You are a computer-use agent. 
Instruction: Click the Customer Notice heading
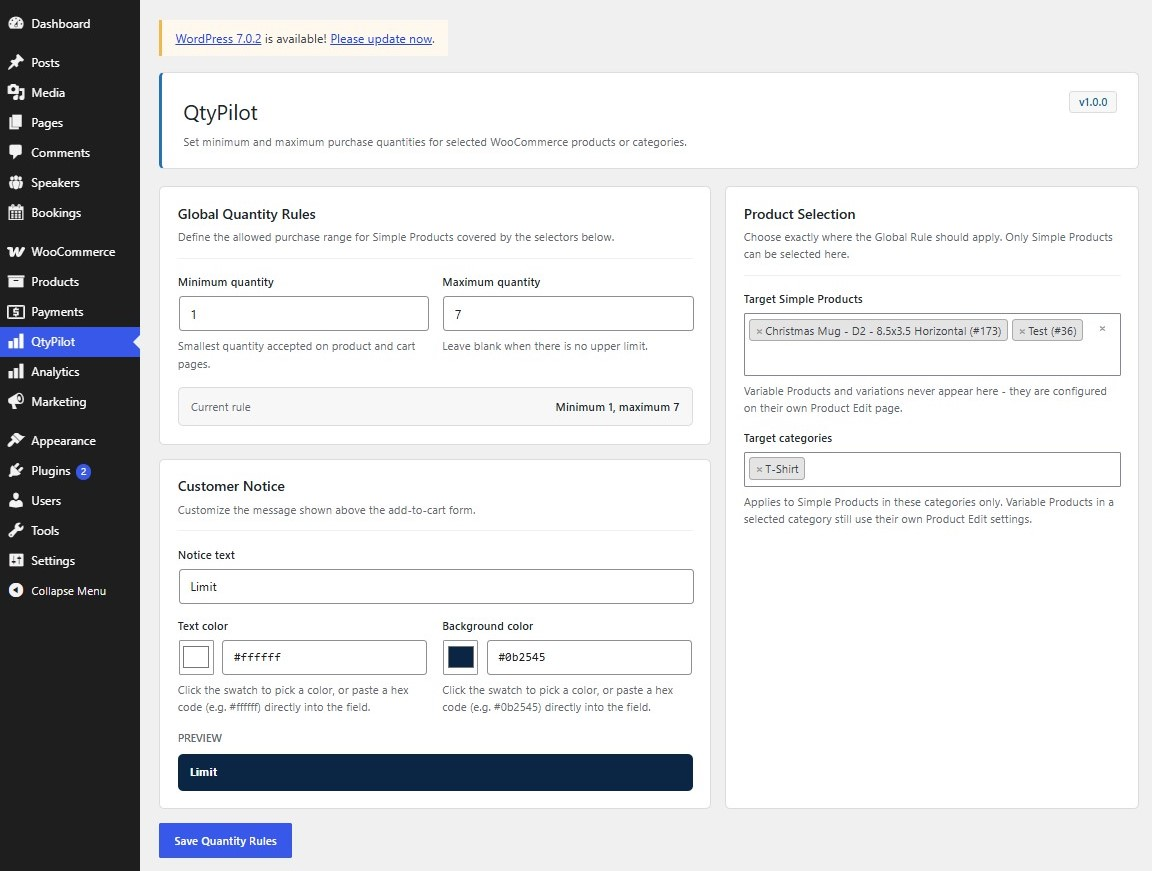pos(231,486)
